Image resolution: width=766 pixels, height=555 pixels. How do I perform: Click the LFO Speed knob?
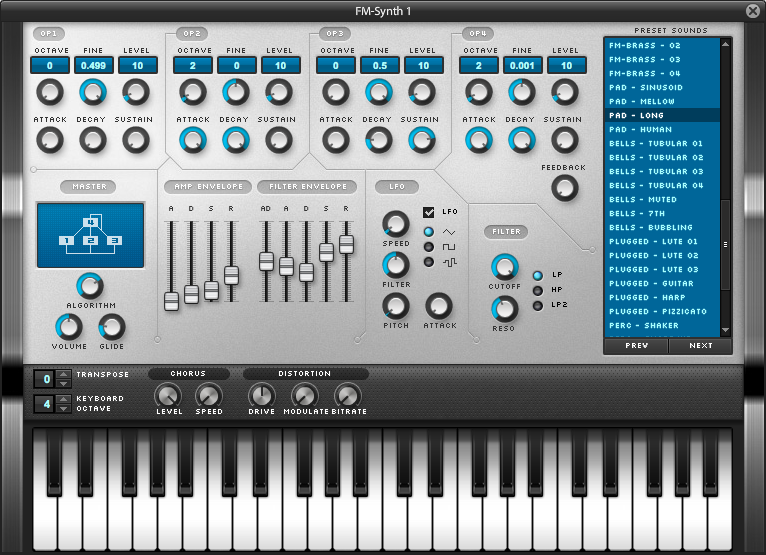tap(396, 224)
